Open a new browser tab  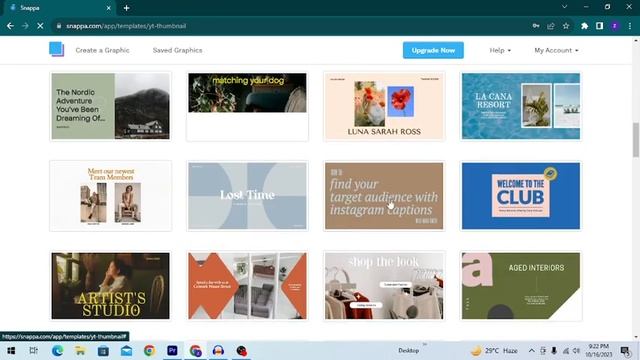(127, 8)
